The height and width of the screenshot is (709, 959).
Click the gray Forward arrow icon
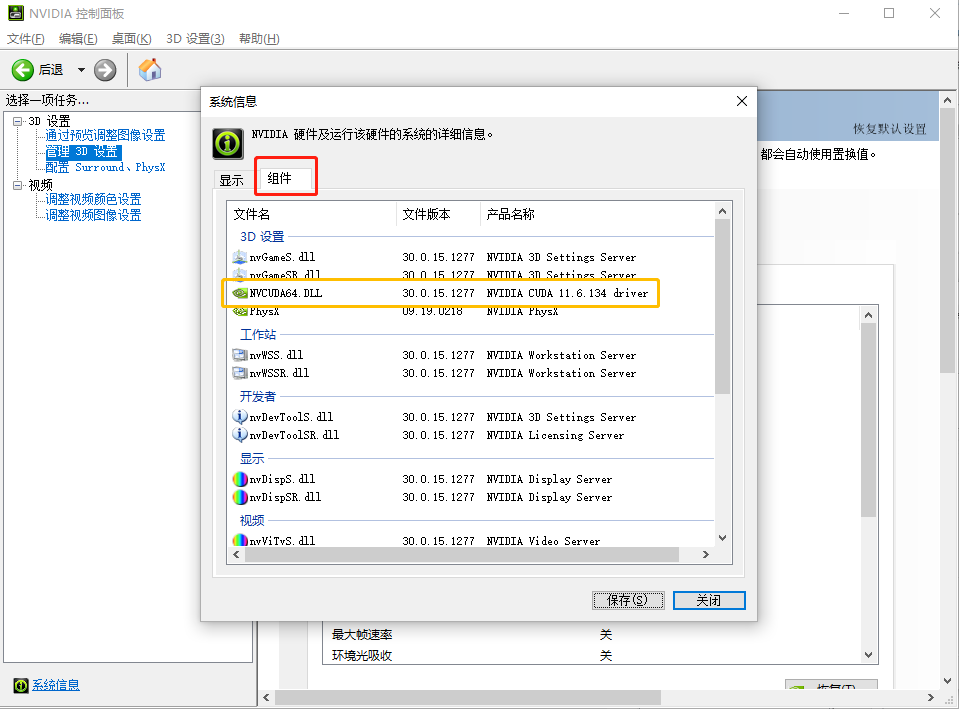coord(105,70)
